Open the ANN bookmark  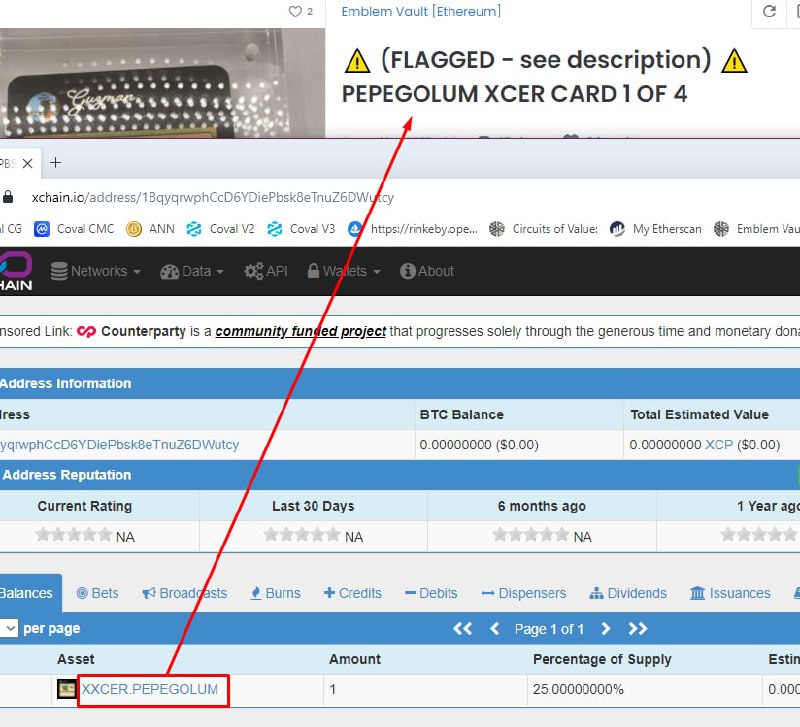pos(151,229)
